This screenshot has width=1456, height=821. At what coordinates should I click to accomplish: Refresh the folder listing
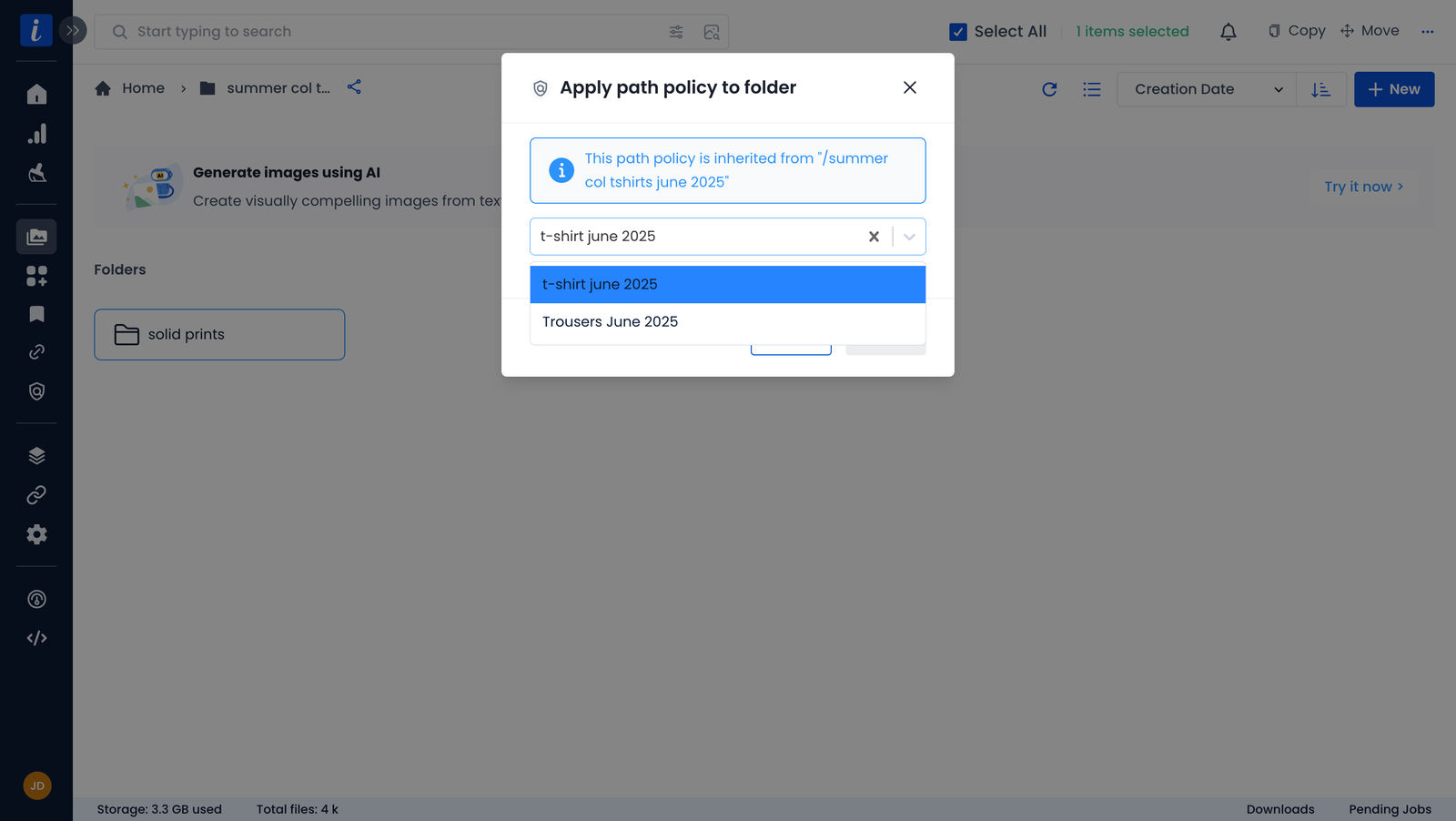click(1049, 89)
